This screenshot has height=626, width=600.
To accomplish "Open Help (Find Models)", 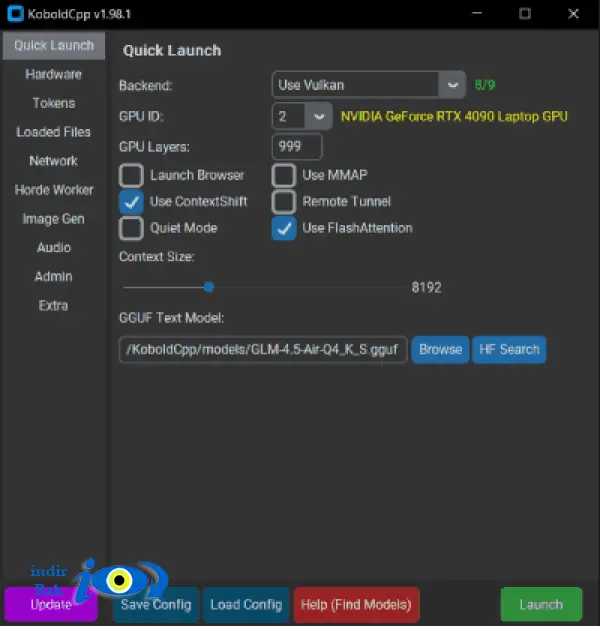I will (356, 604).
